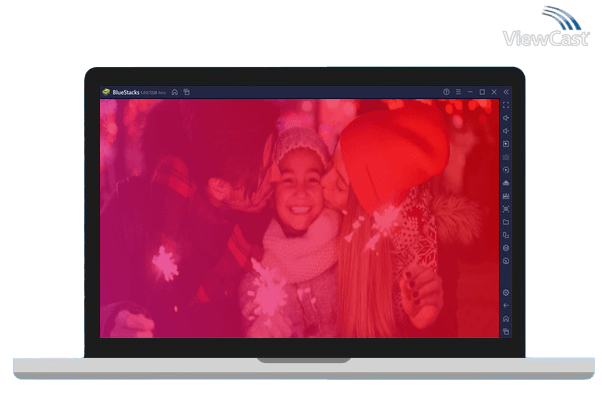602x414 pixels.
Task: Open the media folder sidebar icon
Action: coord(506,222)
